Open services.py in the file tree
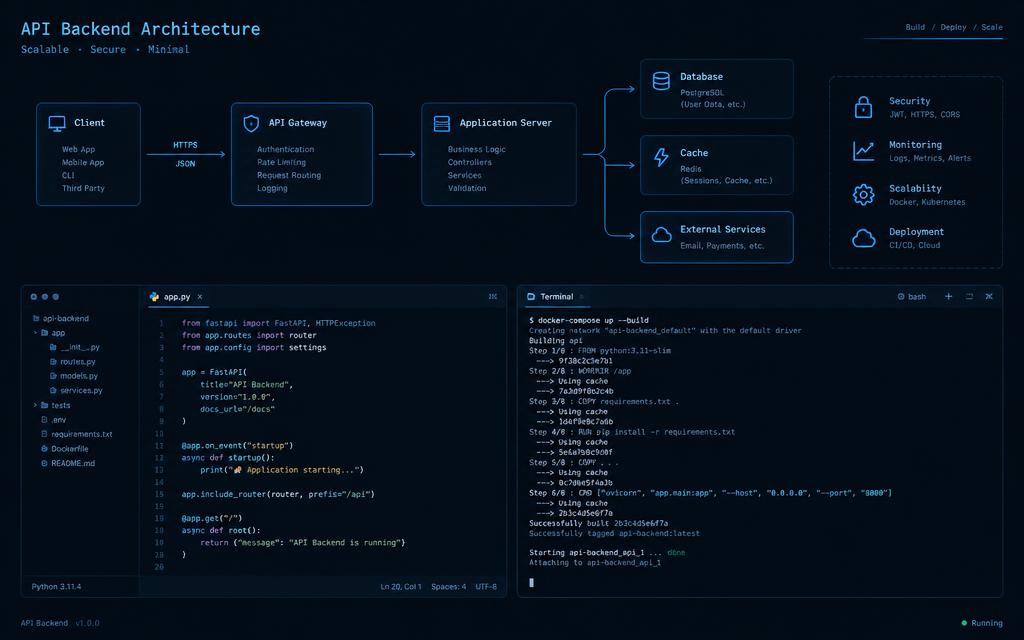This screenshot has width=1024, height=640. (81, 391)
